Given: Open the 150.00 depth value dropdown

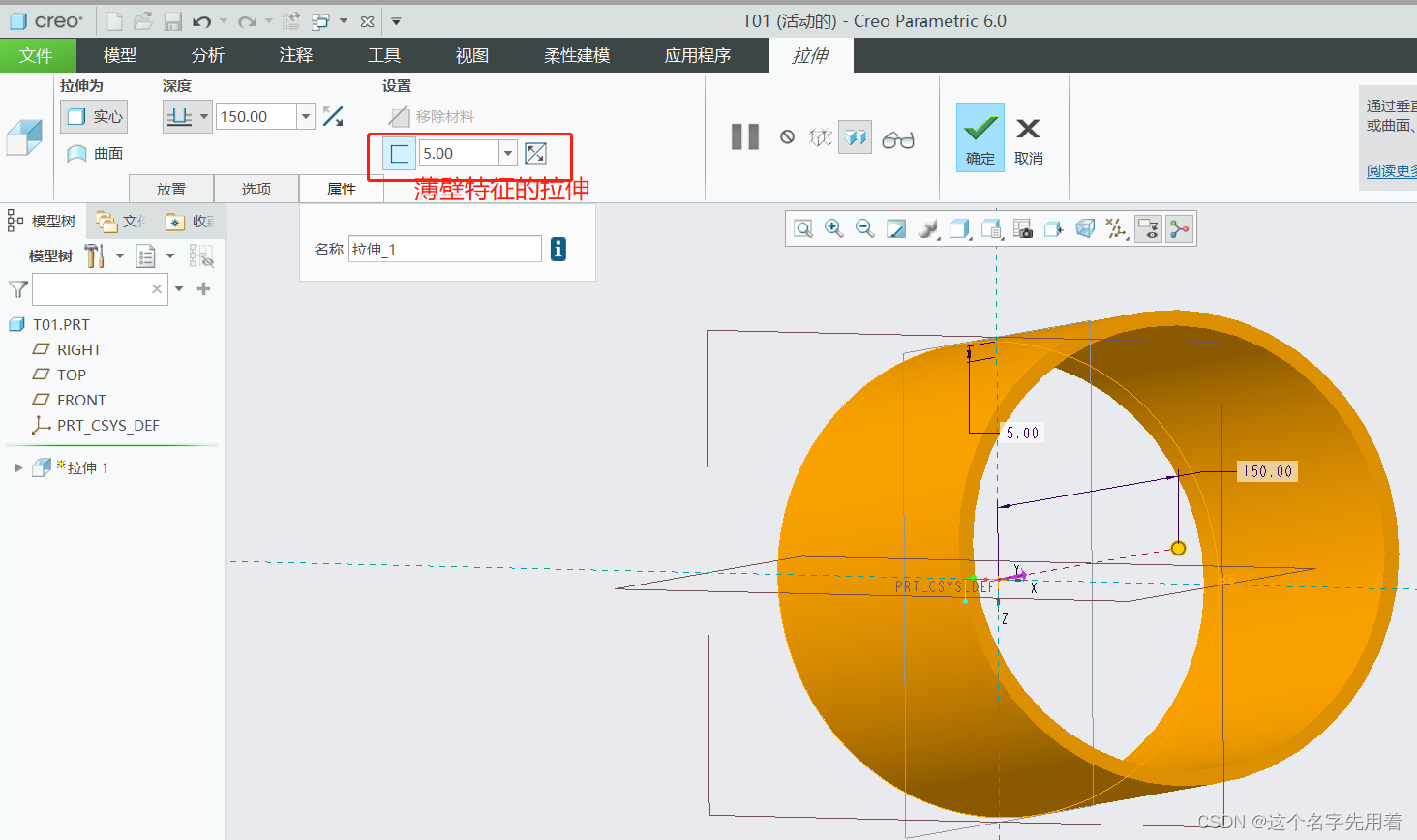Looking at the screenshot, I should coord(306,116).
